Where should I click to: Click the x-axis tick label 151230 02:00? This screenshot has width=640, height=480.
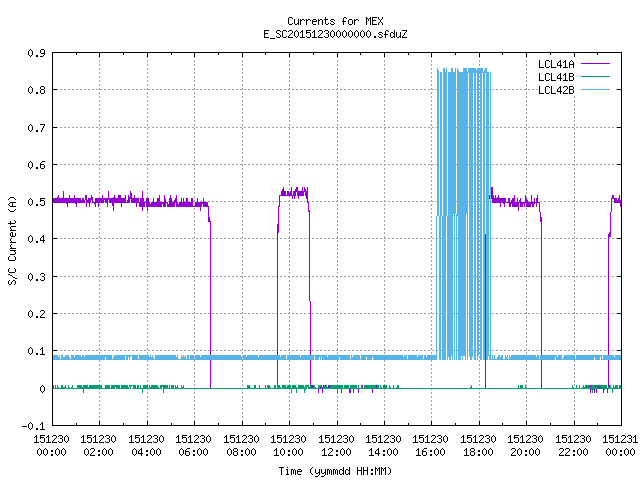pyautogui.click(x=98, y=446)
